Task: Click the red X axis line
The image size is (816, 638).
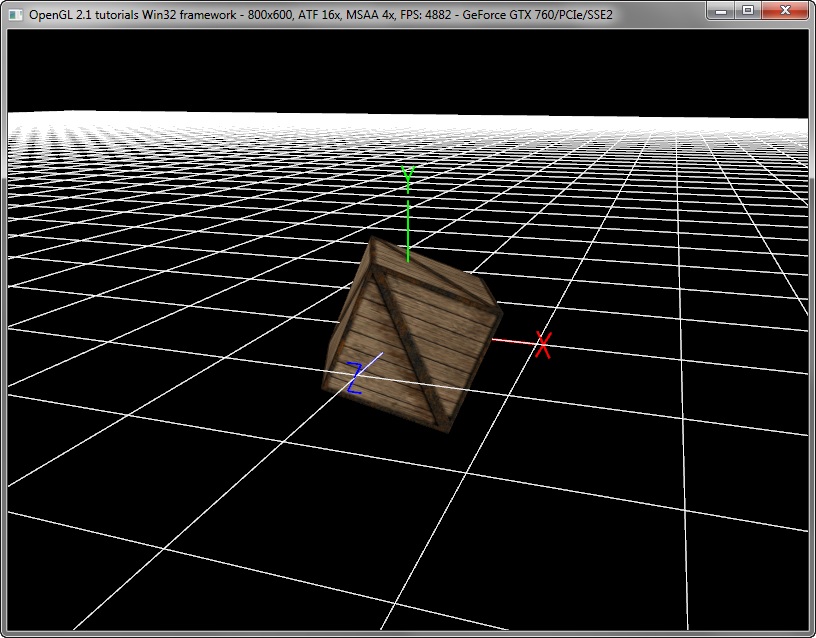Action: pos(514,341)
